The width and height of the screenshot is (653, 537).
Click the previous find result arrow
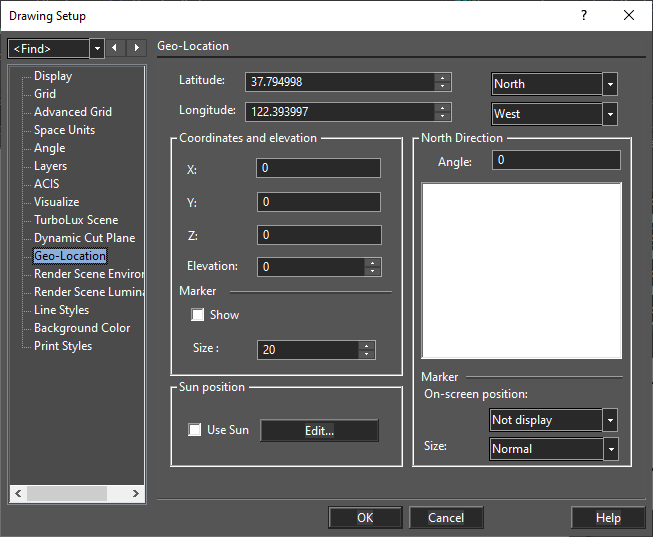(x=114, y=48)
